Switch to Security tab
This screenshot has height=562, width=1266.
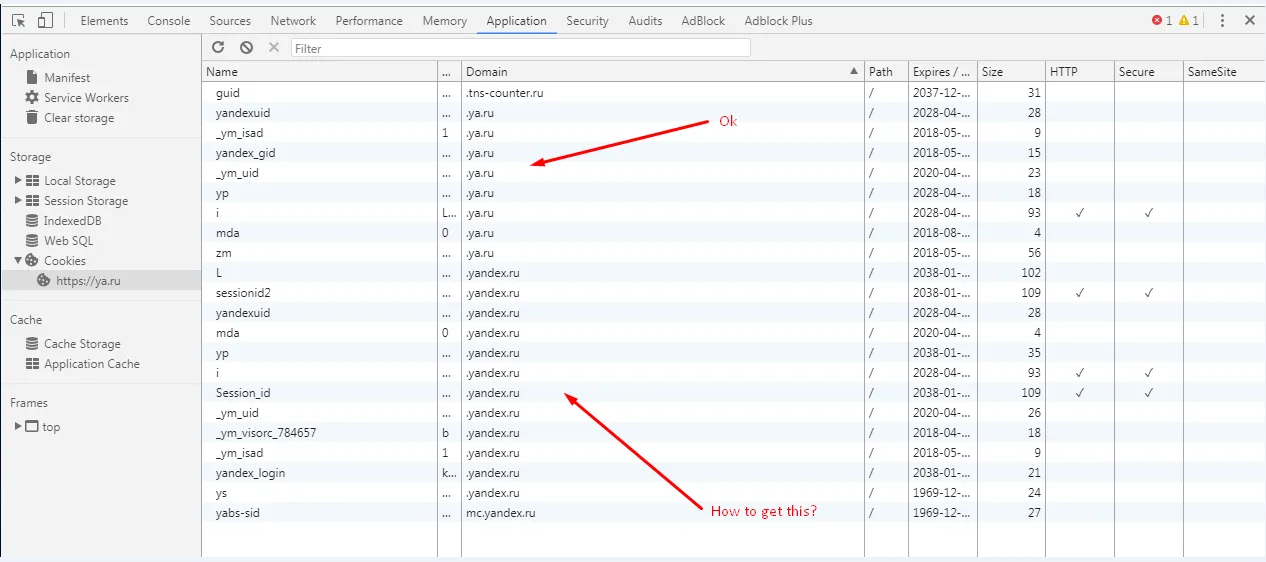(587, 20)
